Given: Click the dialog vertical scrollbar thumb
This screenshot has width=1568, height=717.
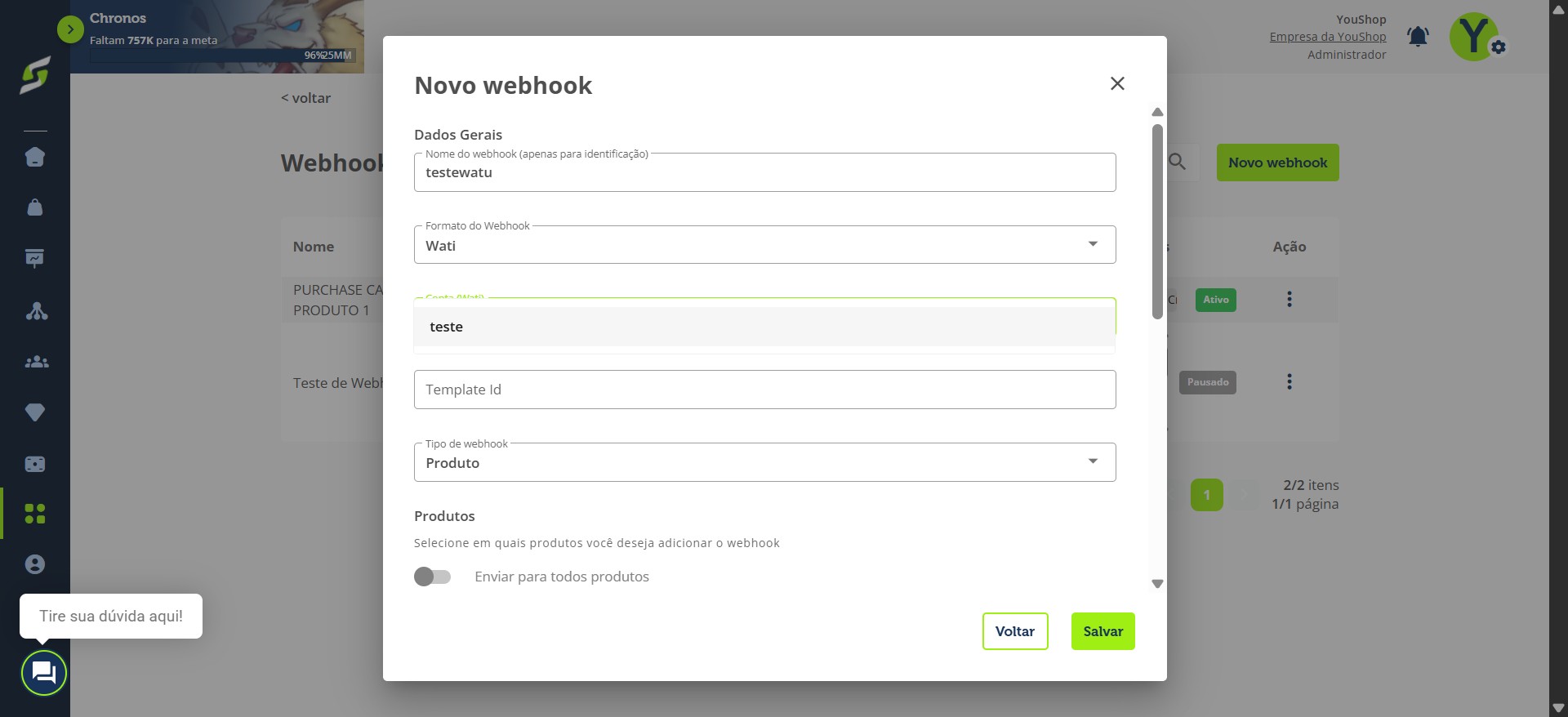Looking at the screenshot, I should point(1157,221).
